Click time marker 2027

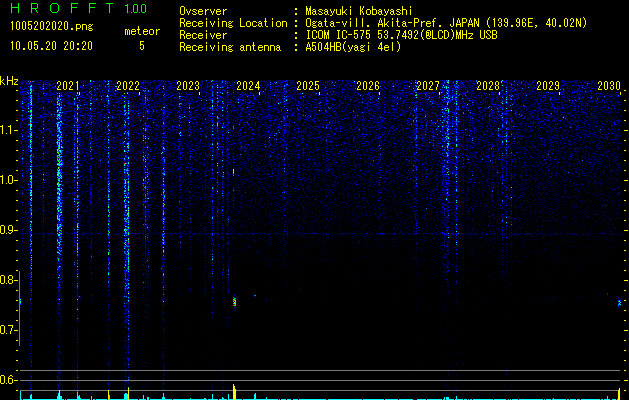click(x=428, y=86)
